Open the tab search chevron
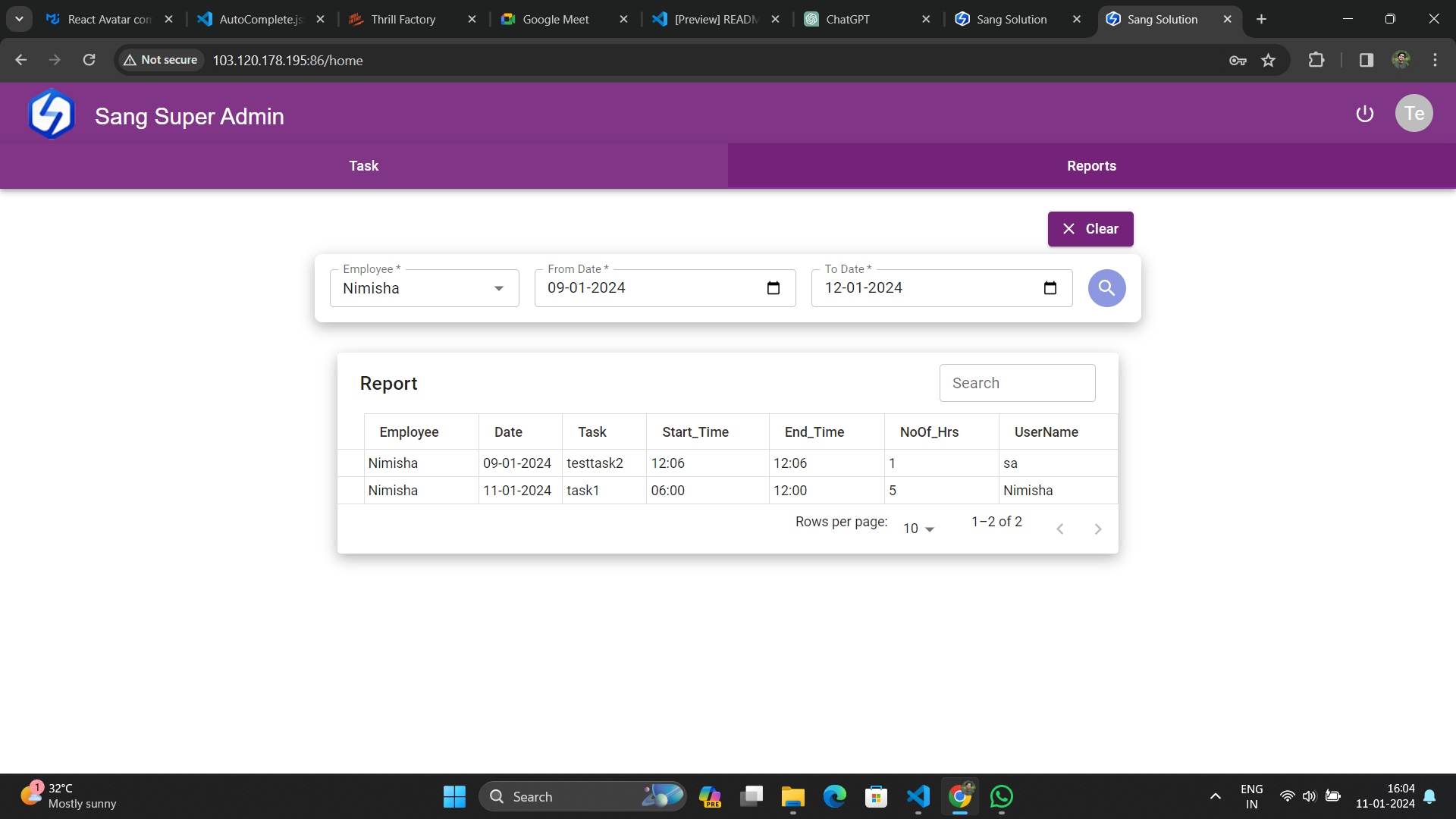The height and width of the screenshot is (819, 1456). point(19,19)
